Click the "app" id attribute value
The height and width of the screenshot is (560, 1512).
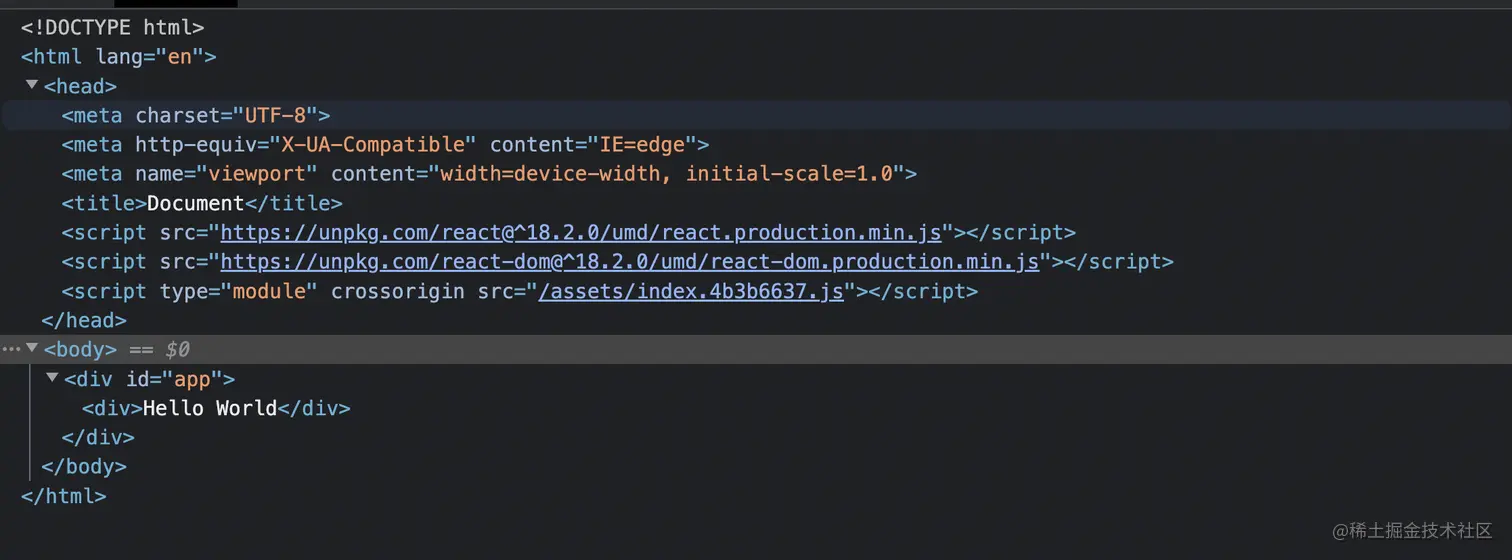point(192,379)
